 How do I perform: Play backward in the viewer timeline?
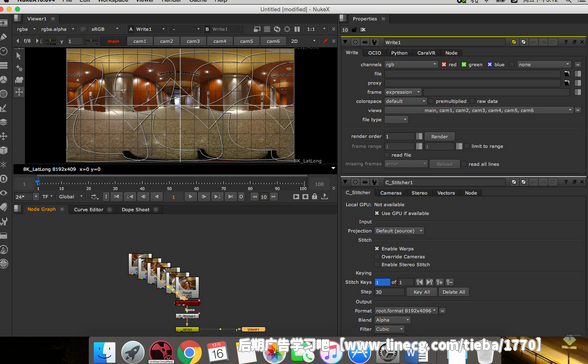157,196
